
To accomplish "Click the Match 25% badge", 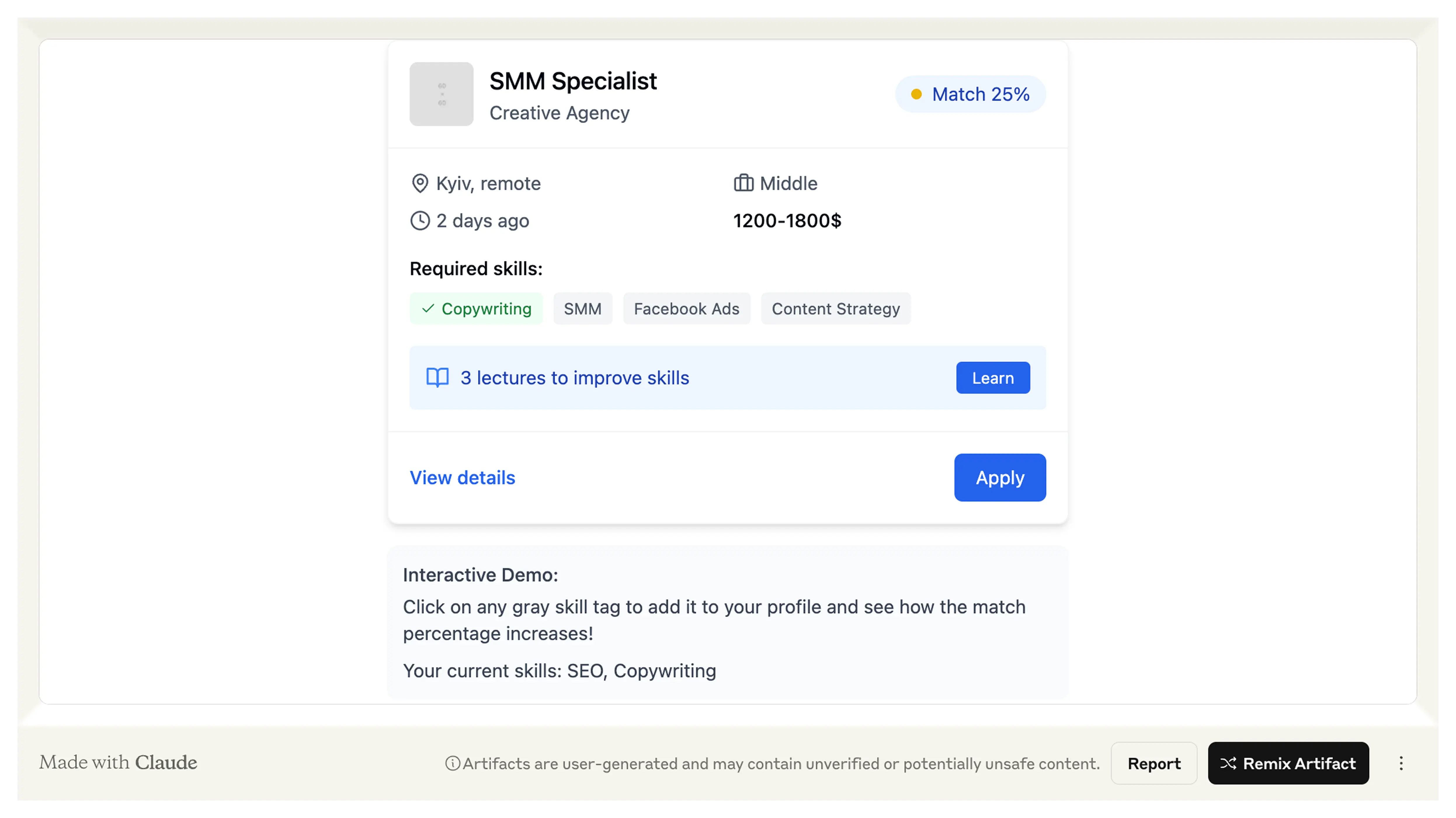I will pos(970,94).
